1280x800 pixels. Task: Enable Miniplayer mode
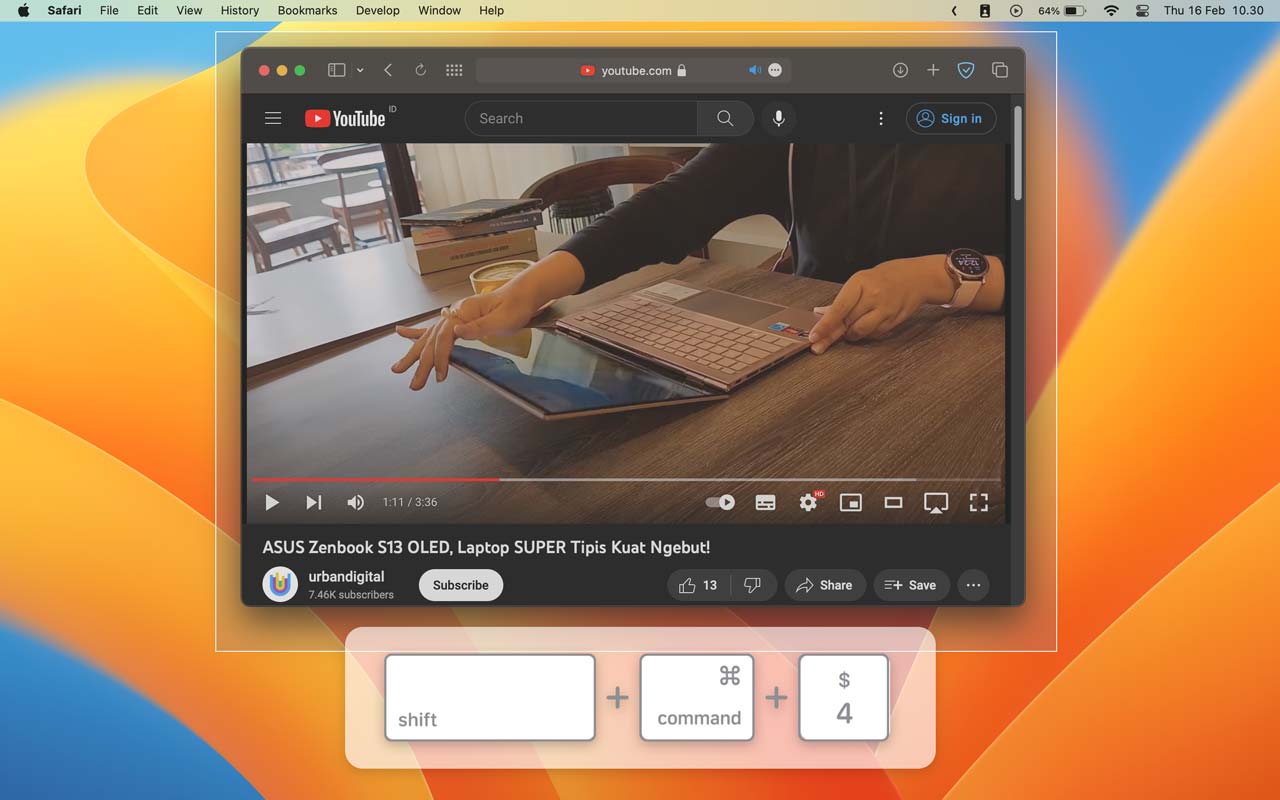[x=851, y=502]
